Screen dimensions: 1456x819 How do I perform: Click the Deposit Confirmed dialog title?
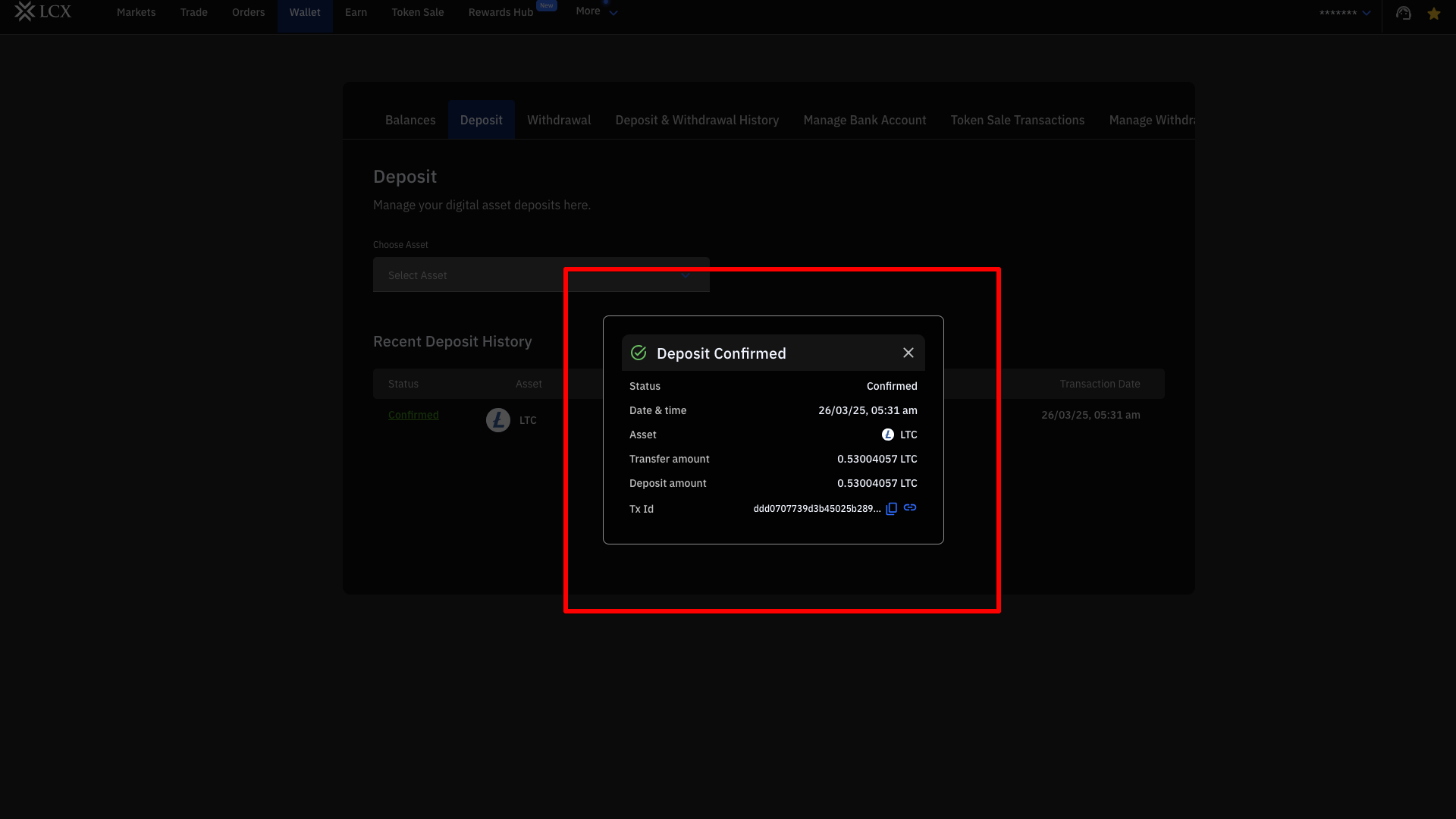coord(721,353)
